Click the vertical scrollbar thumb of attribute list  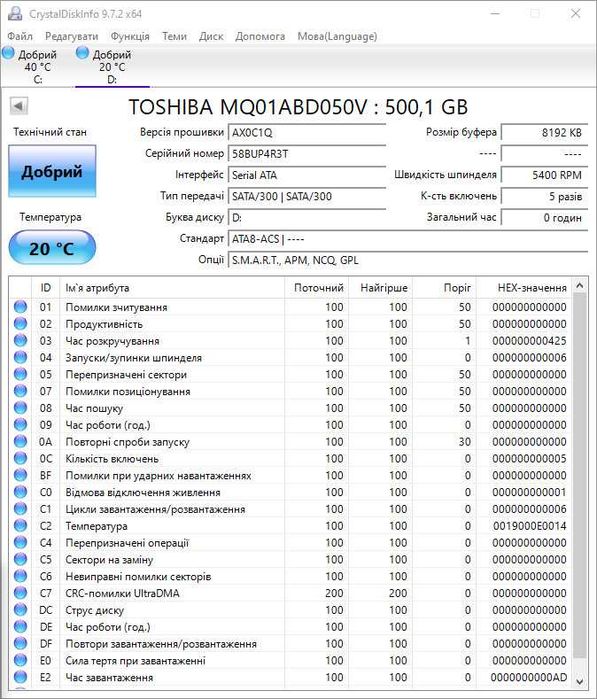point(580,475)
